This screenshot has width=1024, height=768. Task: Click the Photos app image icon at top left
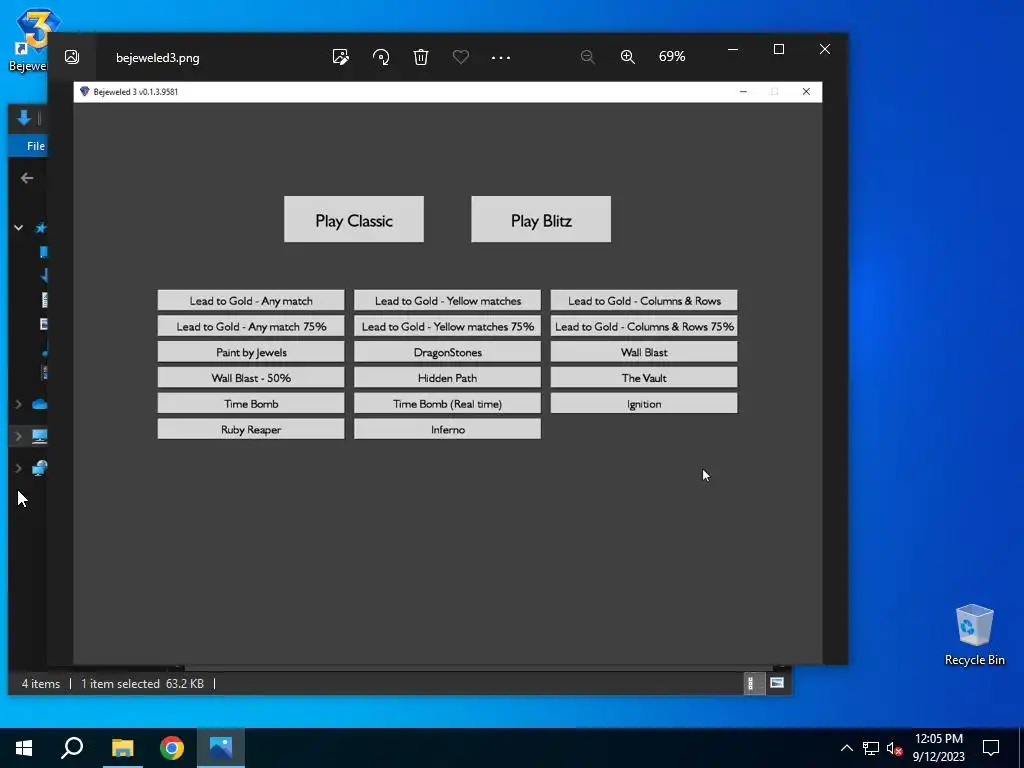[x=72, y=57]
